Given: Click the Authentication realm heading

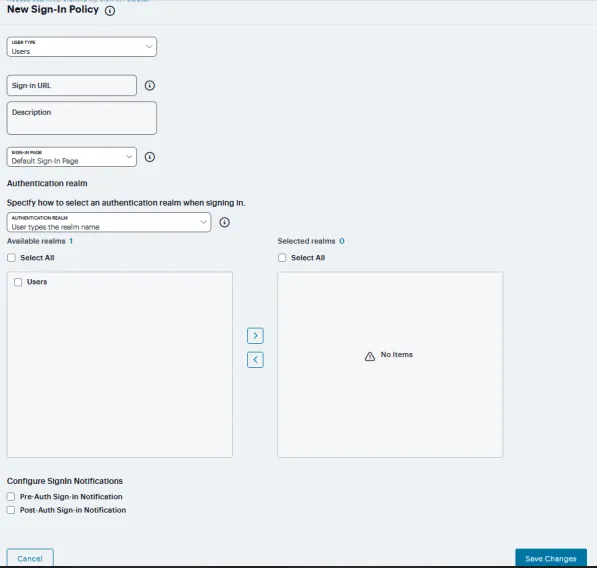Looking at the screenshot, I should point(47,183).
